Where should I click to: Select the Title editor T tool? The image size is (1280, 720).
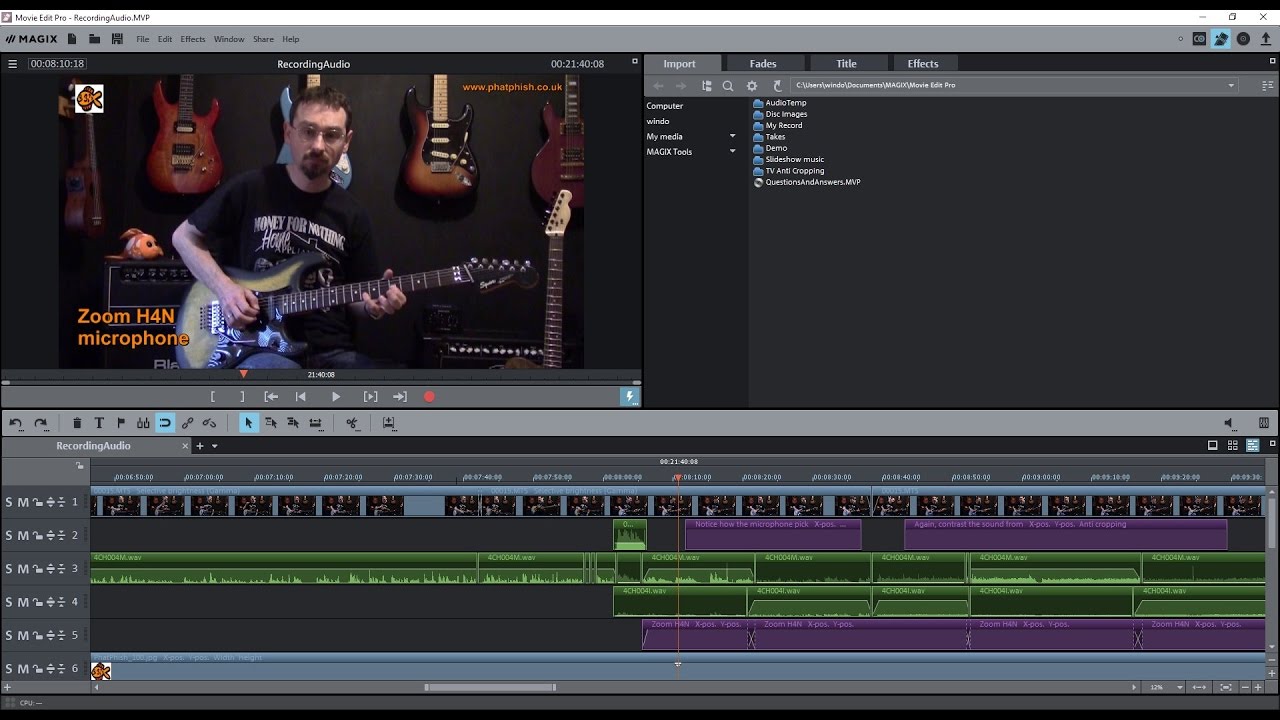coord(99,423)
